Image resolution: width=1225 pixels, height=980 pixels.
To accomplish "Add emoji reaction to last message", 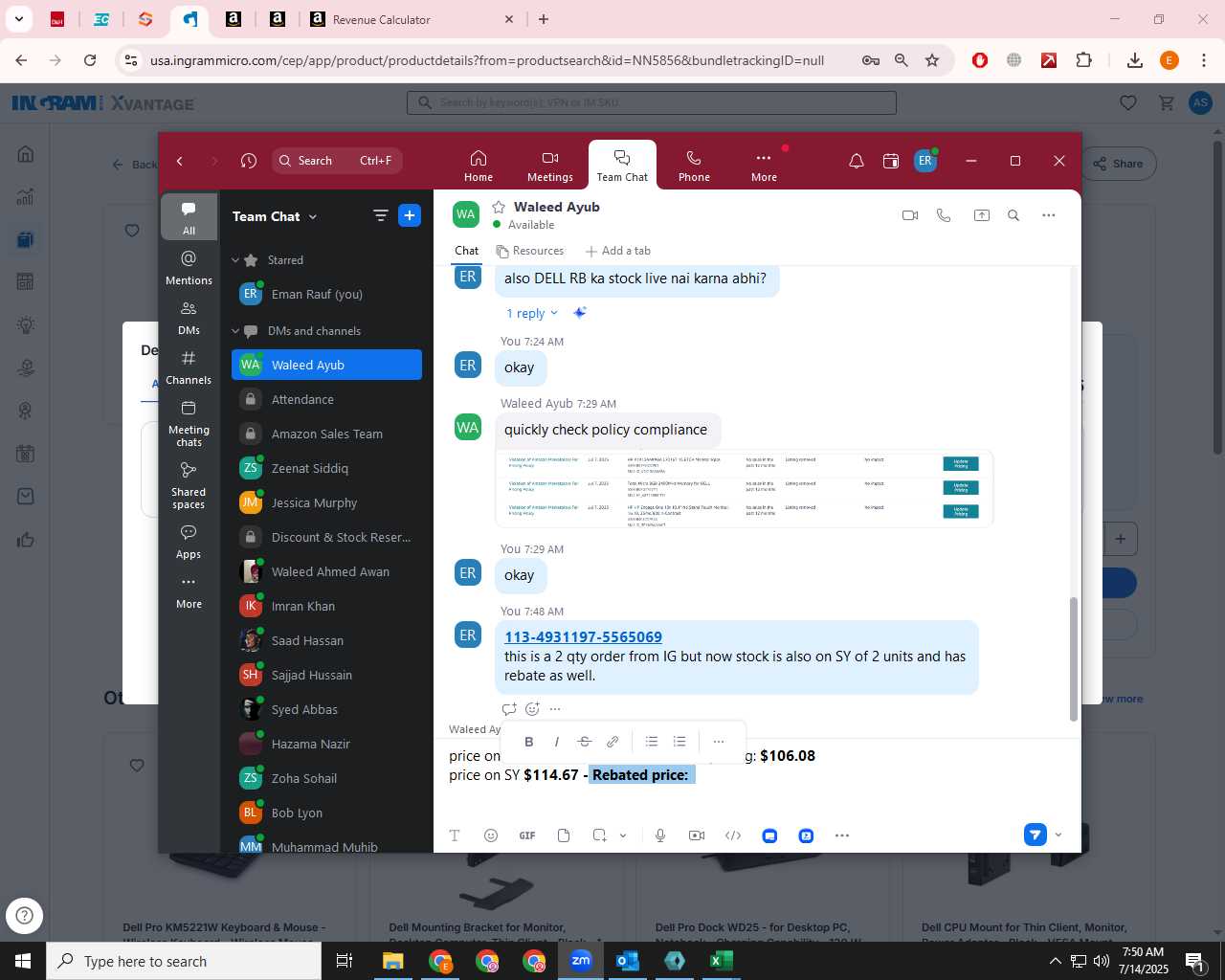I will click(533, 709).
